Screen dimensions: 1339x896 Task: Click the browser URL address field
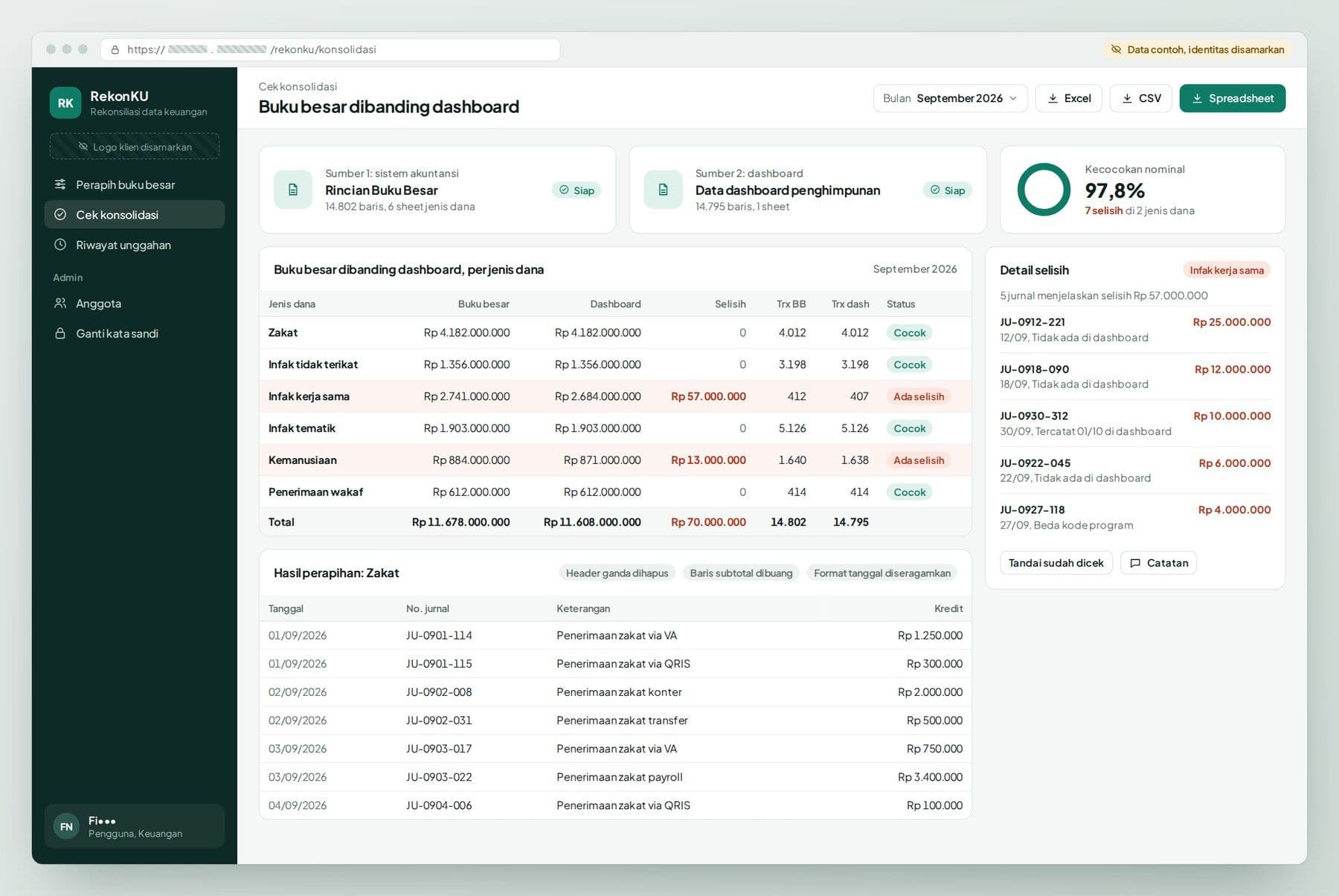pyautogui.click(x=330, y=50)
